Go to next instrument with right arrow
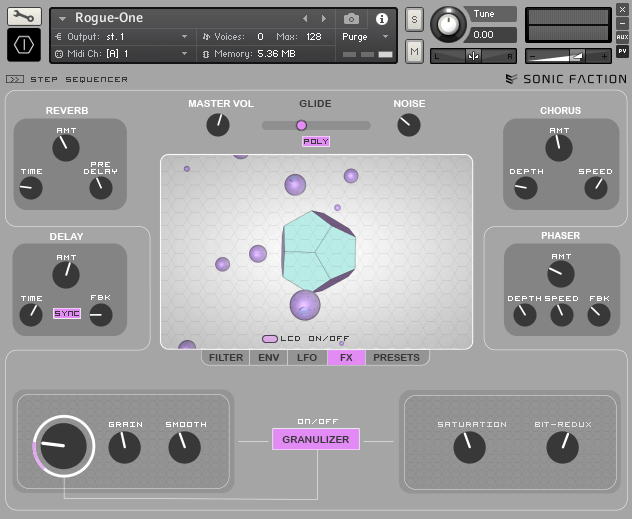The width and height of the screenshot is (632, 519). pos(323,19)
